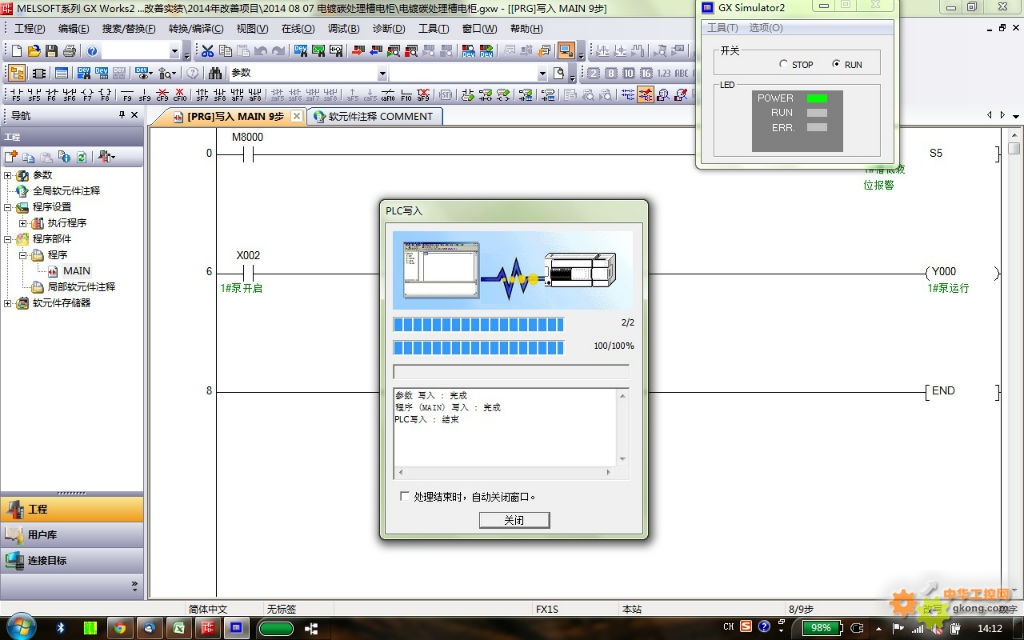Click the Open project folder icon
This screenshot has height=640, width=1024.
34,51
